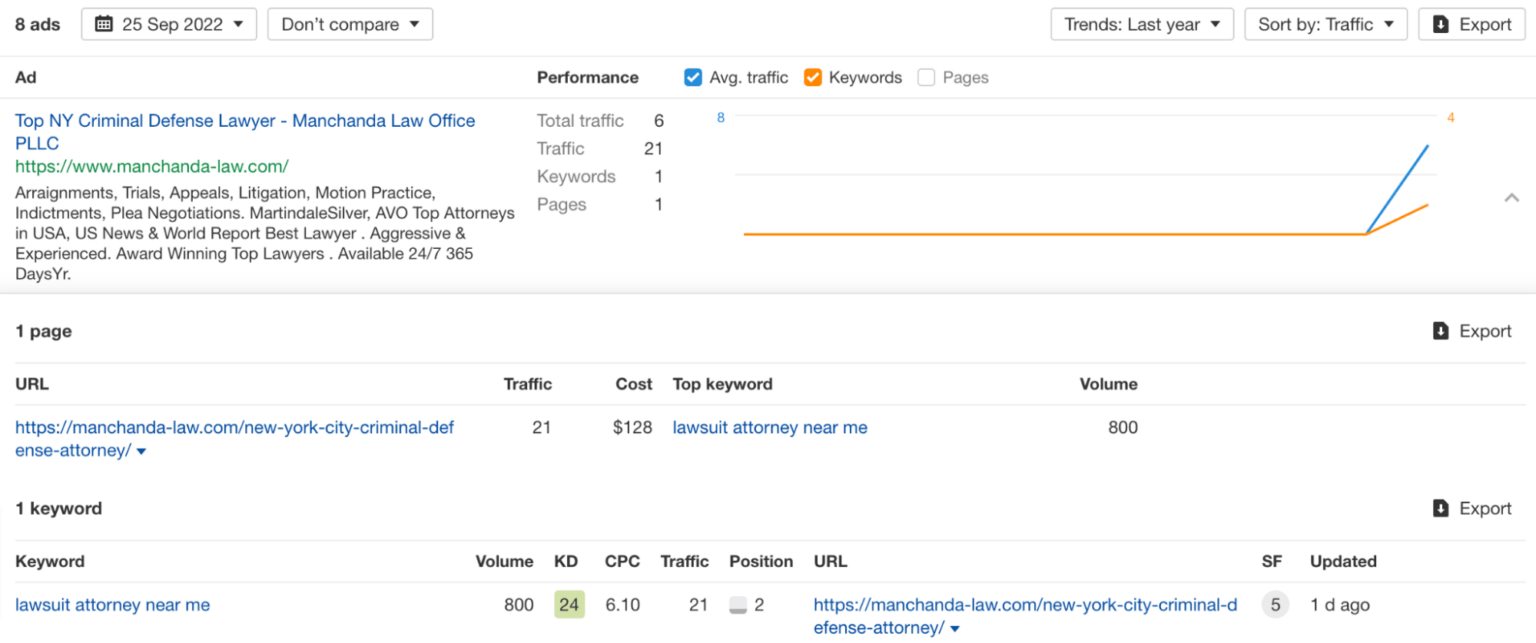The width and height of the screenshot is (1536, 643).
Task: Open URL link in keyword table row
Action: coord(1025,615)
